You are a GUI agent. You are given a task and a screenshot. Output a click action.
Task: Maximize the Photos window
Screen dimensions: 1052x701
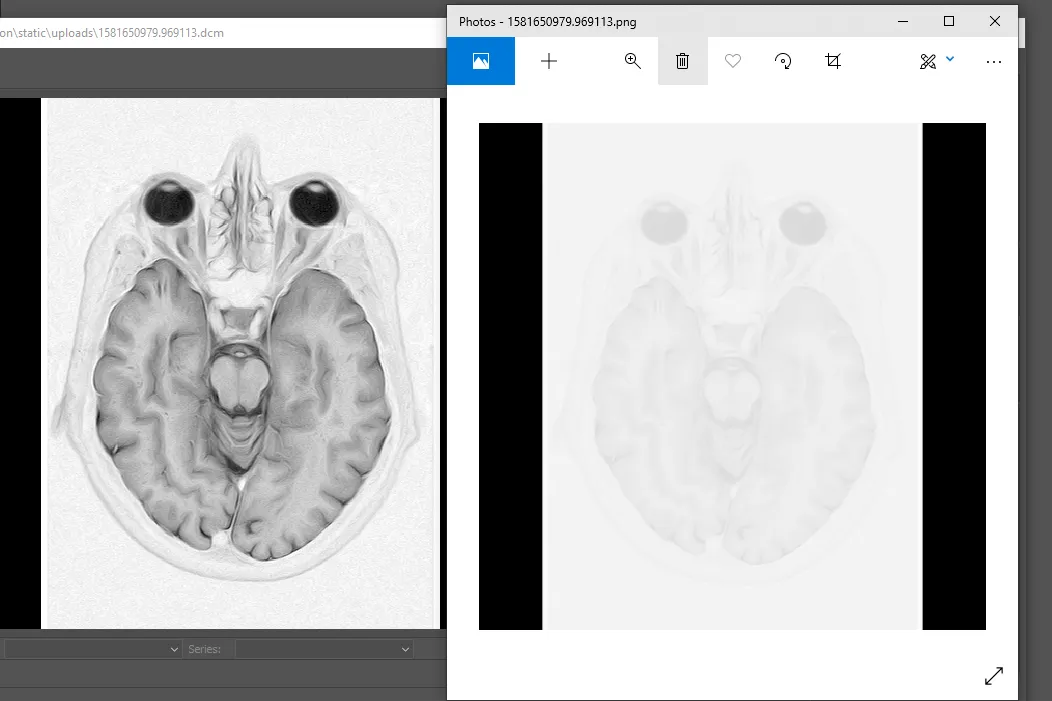pyautogui.click(x=949, y=21)
